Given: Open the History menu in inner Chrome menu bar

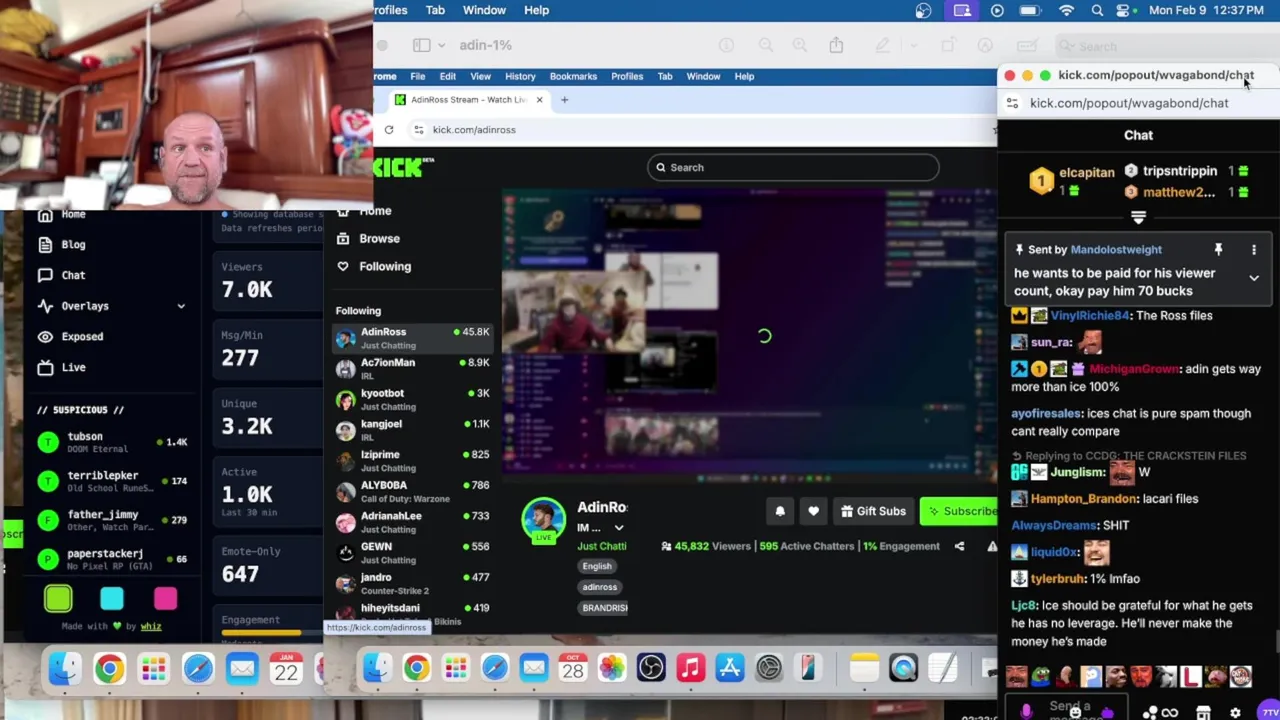Looking at the screenshot, I should click(520, 76).
